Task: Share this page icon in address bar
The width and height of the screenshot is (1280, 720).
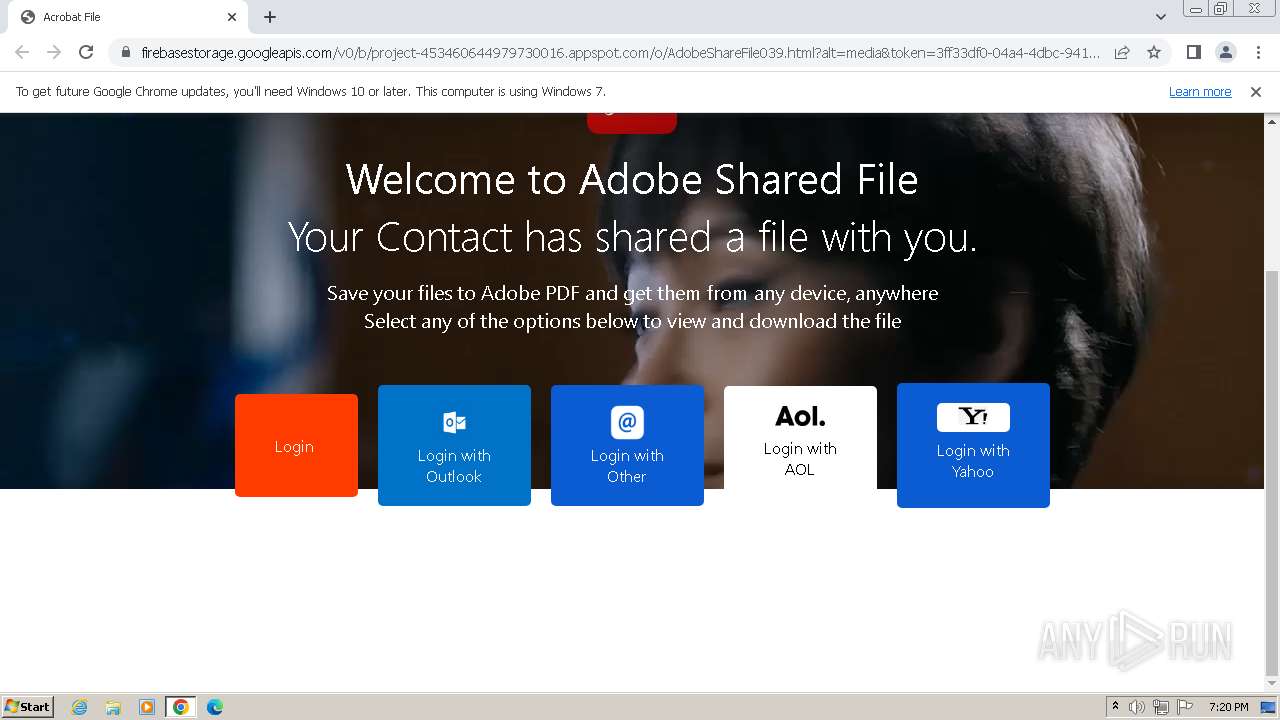Action: [1122, 52]
